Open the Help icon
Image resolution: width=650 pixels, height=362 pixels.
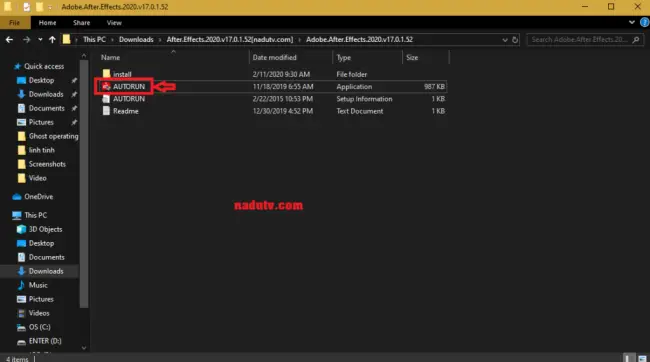tap(645, 22)
